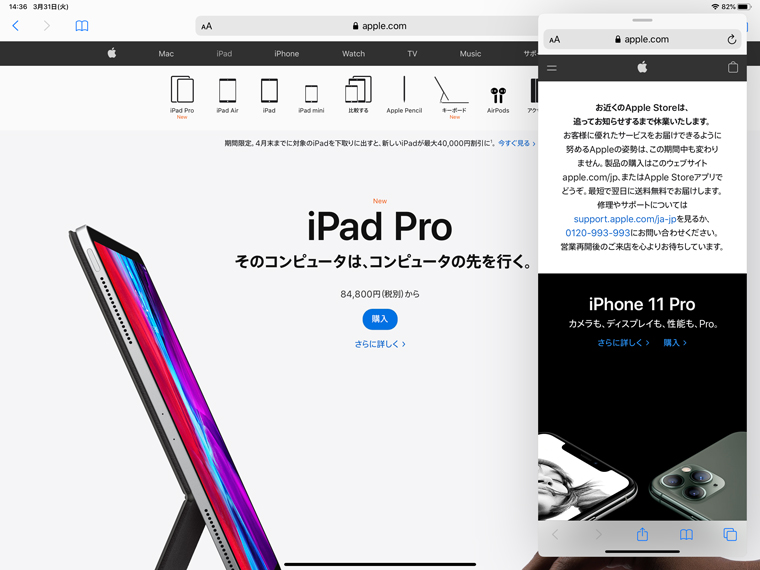Image resolution: width=760 pixels, height=570 pixels.
Task: Tap the AA reader button in main address bar
Action: [206, 26]
